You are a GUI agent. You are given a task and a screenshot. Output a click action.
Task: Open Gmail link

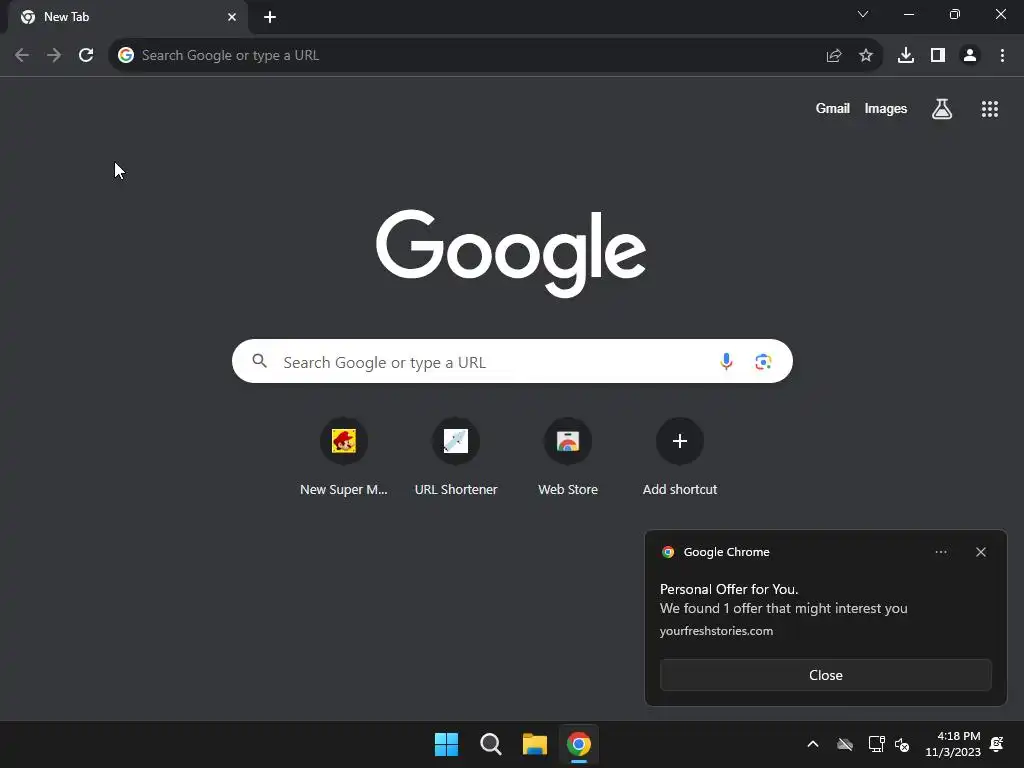coord(833,108)
